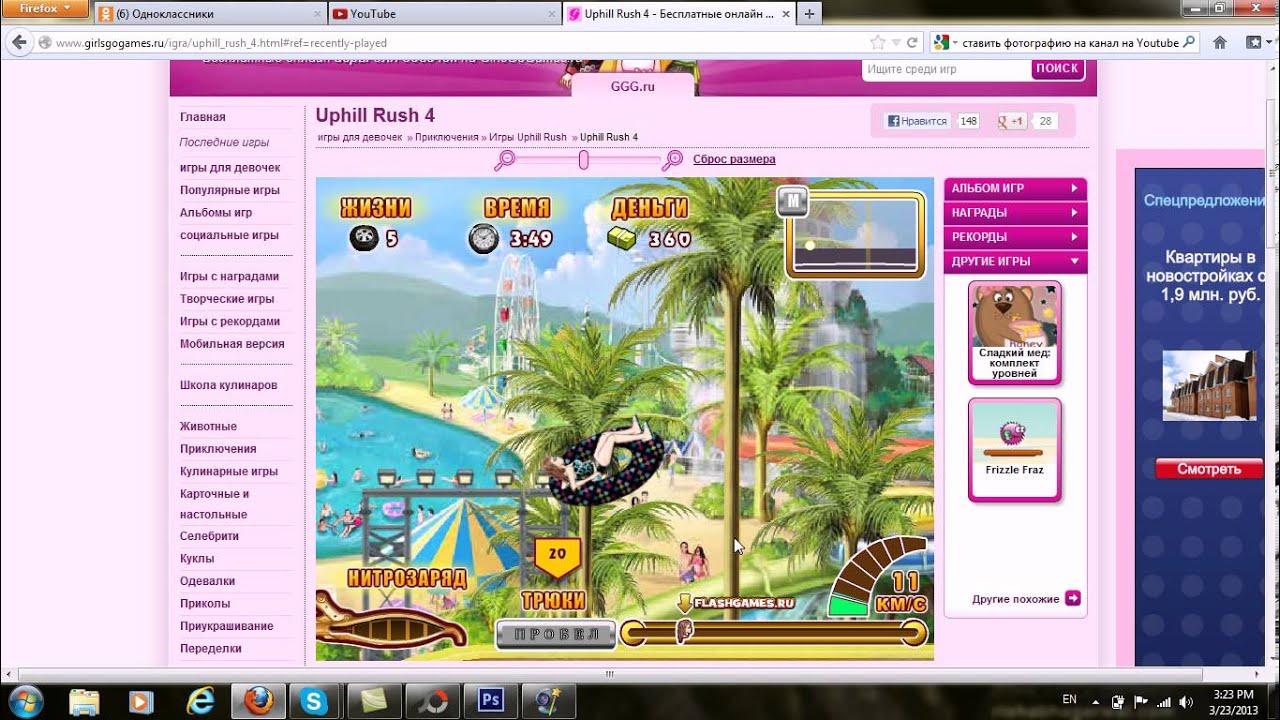Click the ПРОБЕЛ stunt button in game
Screen dimensions: 1280x720
pyautogui.click(x=555, y=634)
